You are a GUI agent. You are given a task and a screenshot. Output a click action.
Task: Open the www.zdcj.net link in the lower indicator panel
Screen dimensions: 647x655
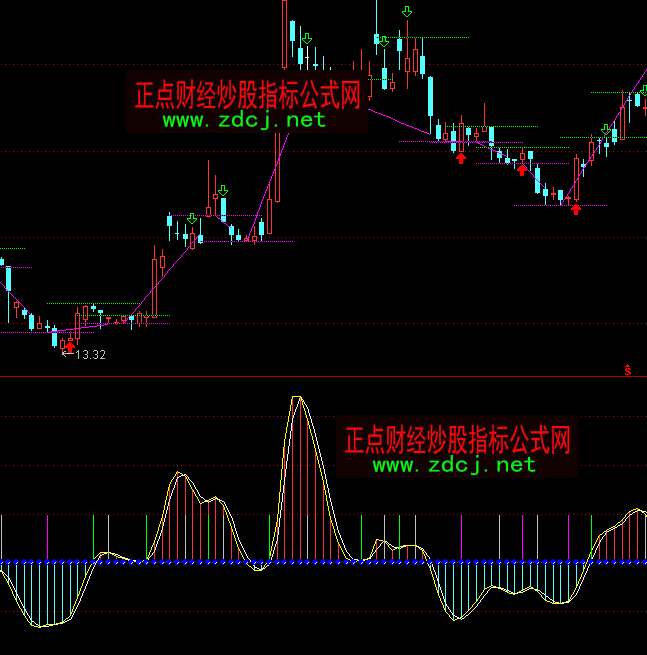click(454, 465)
